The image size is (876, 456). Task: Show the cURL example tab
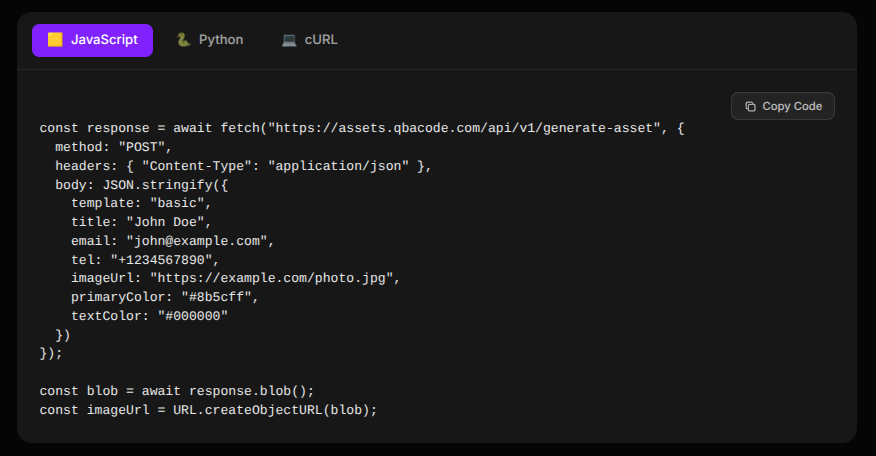309,40
